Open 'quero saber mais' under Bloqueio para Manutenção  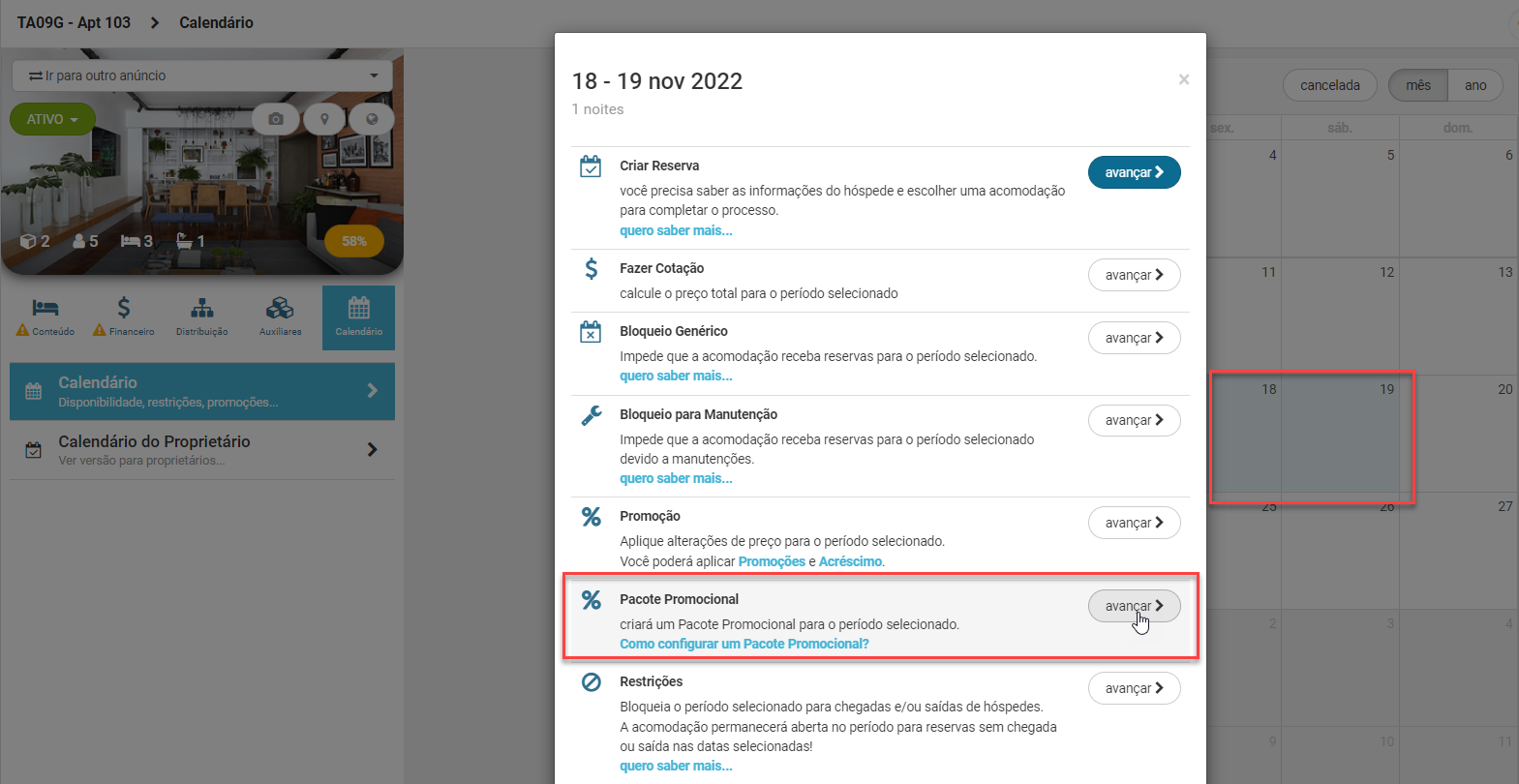[x=676, y=478]
